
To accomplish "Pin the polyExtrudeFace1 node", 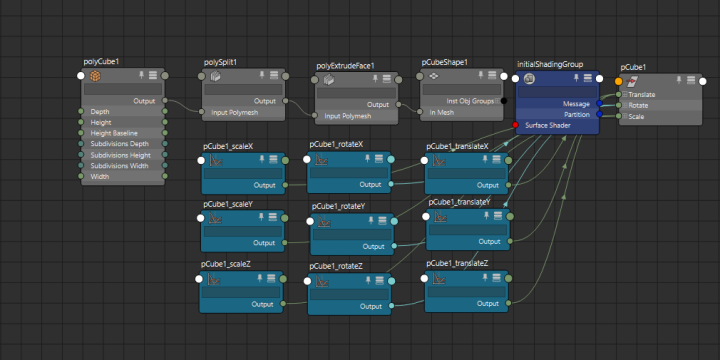I will (x=376, y=79).
